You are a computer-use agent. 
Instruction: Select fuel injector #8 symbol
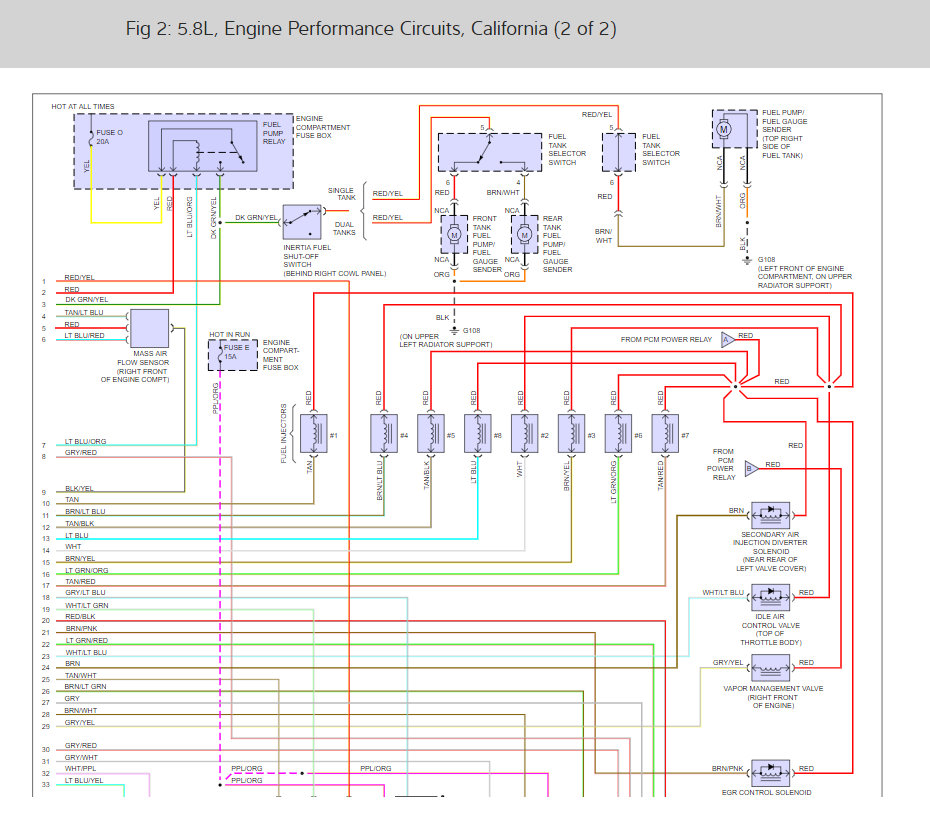click(477, 434)
